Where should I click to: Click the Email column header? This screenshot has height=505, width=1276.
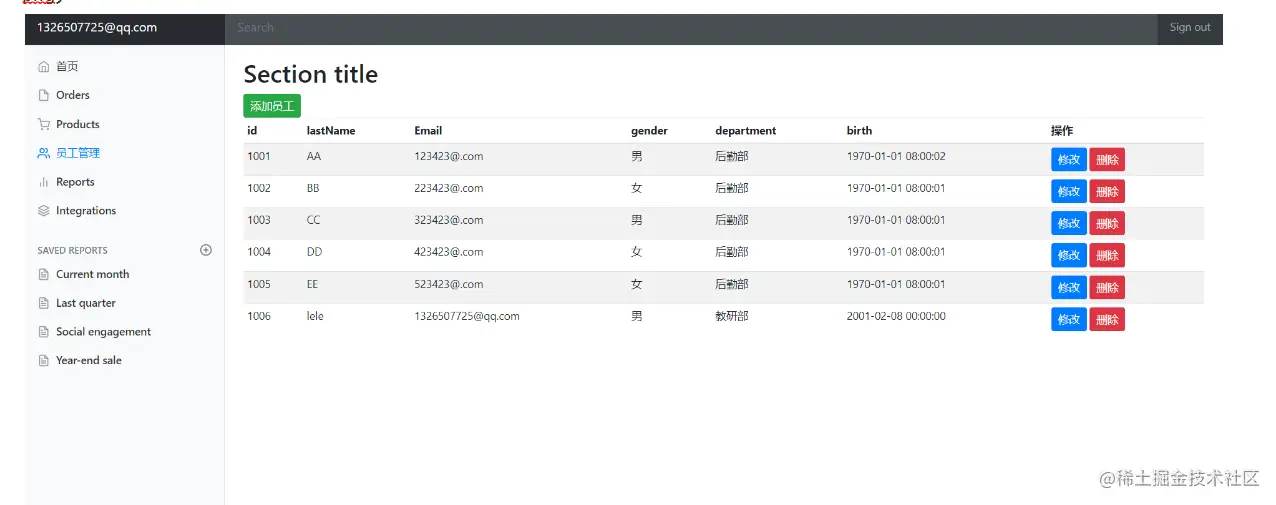(428, 131)
